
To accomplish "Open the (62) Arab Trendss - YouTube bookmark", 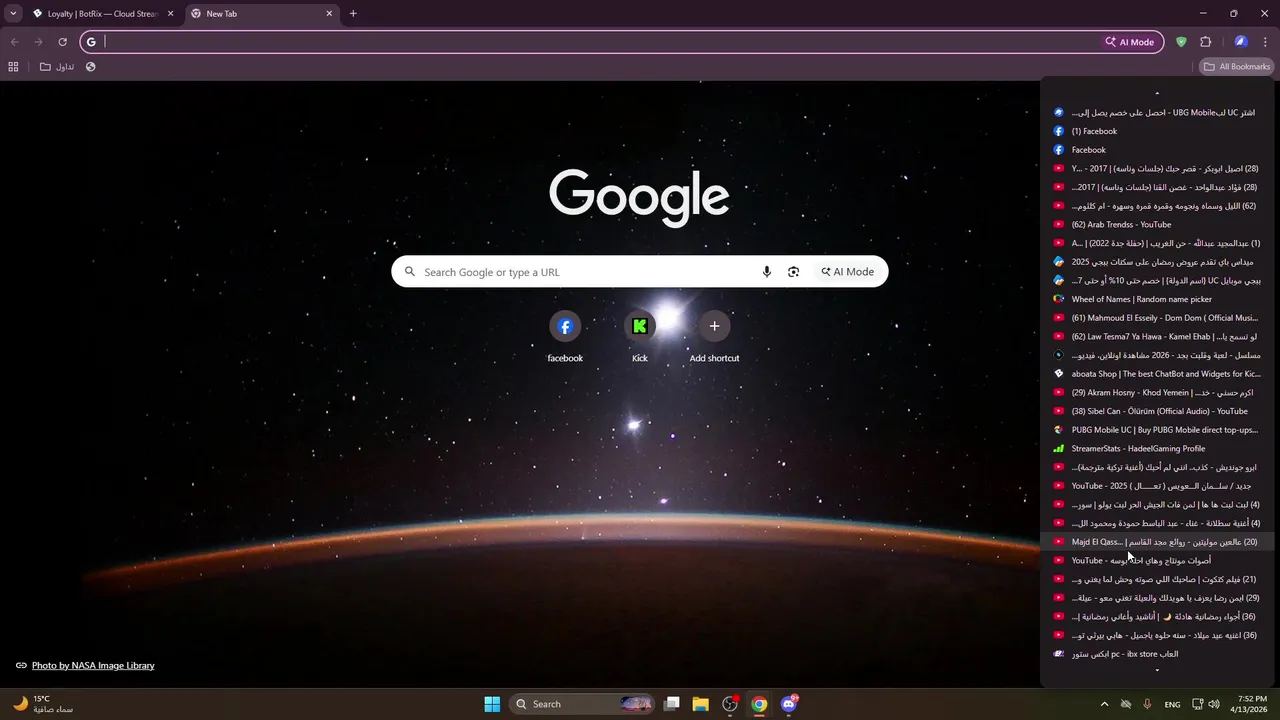I will click(1157, 224).
